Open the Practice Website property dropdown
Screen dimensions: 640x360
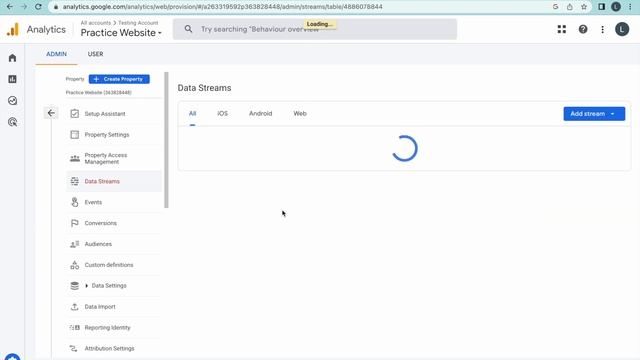pos(121,33)
